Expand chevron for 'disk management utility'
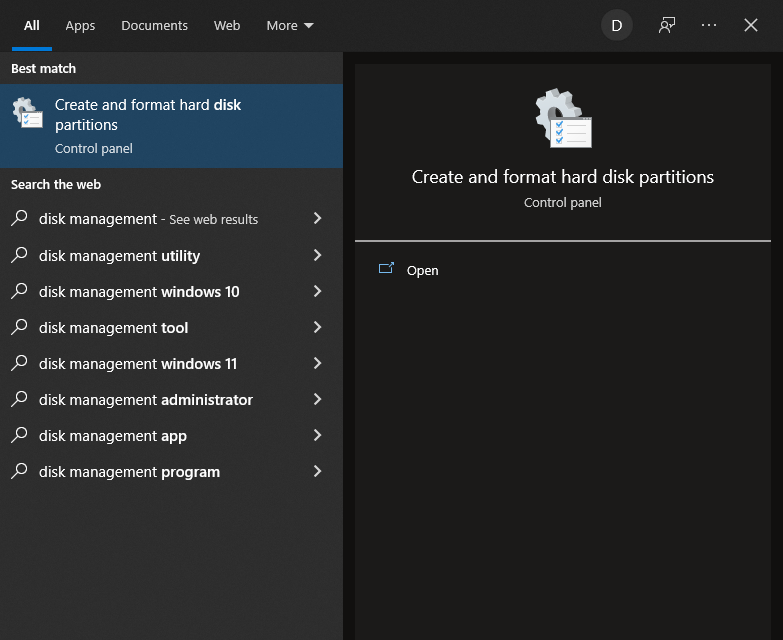This screenshot has width=783, height=640. point(318,255)
